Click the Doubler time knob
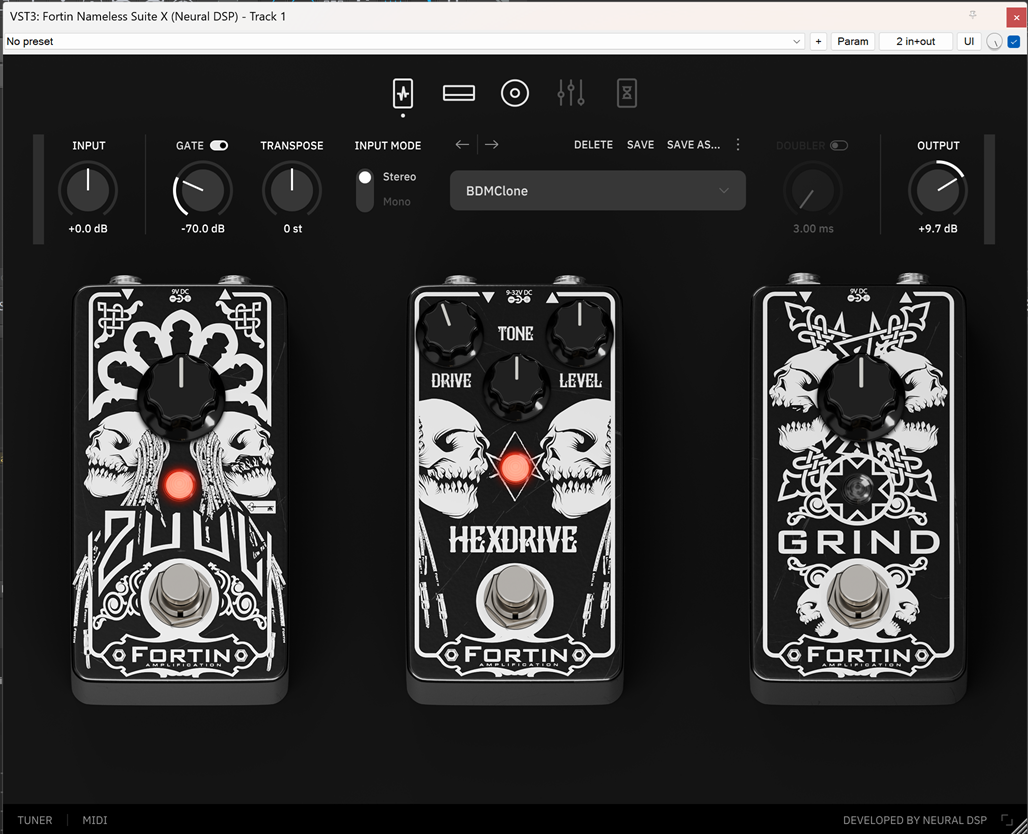 click(813, 190)
